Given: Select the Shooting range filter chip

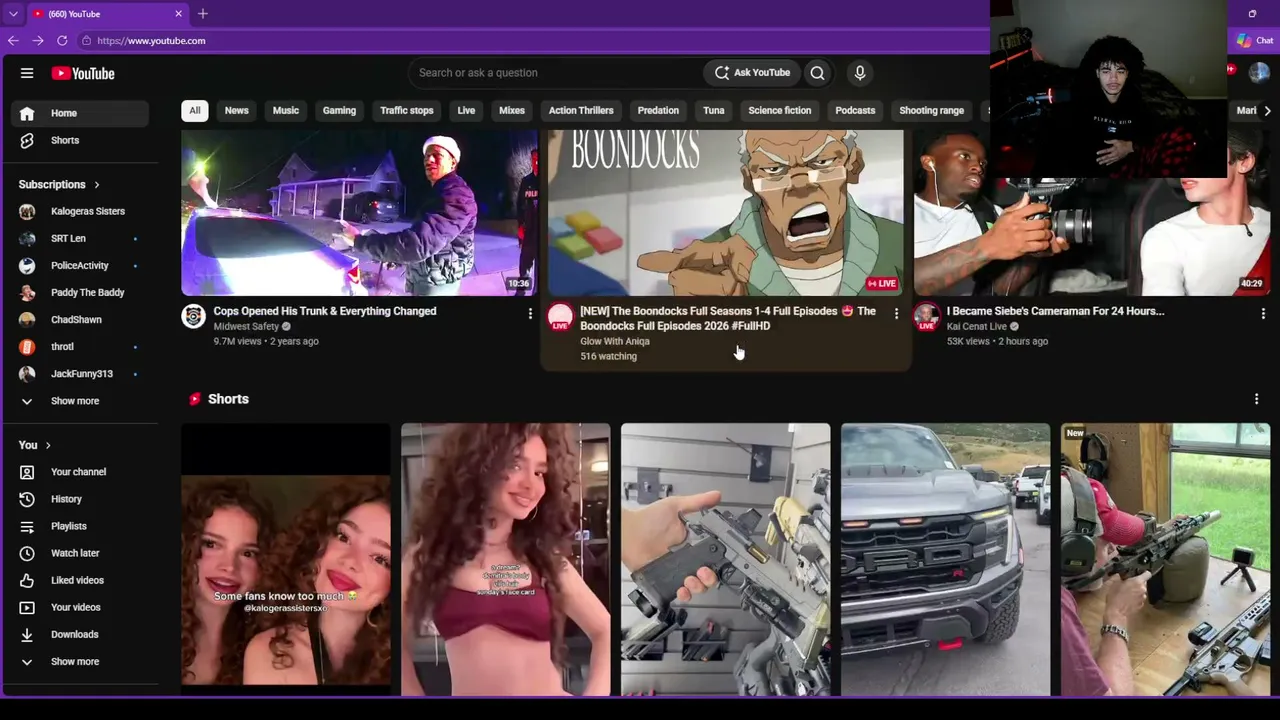Looking at the screenshot, I should [932, 110].
